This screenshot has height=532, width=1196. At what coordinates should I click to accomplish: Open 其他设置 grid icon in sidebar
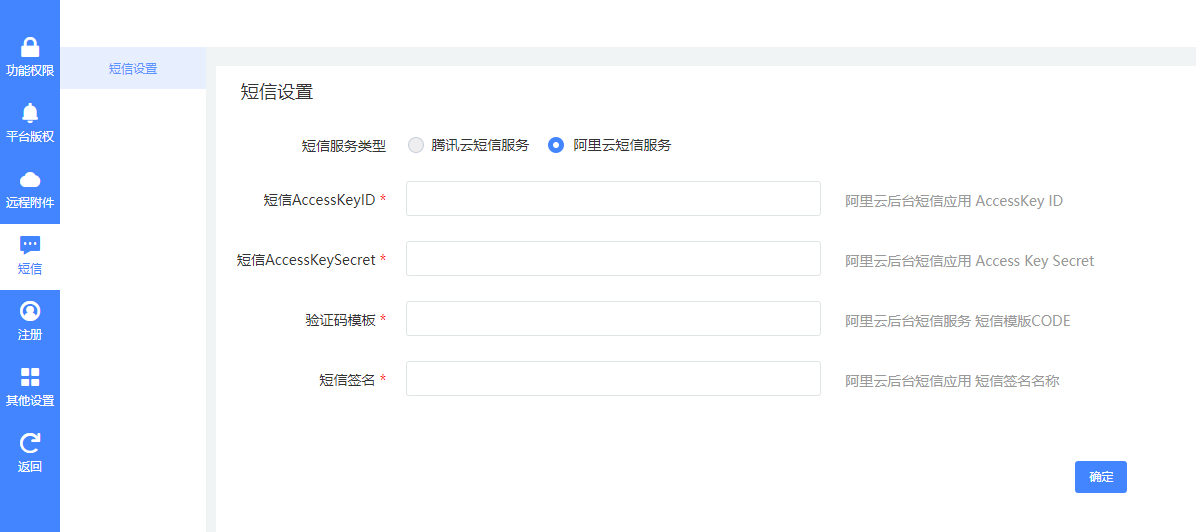coord(30,377)
